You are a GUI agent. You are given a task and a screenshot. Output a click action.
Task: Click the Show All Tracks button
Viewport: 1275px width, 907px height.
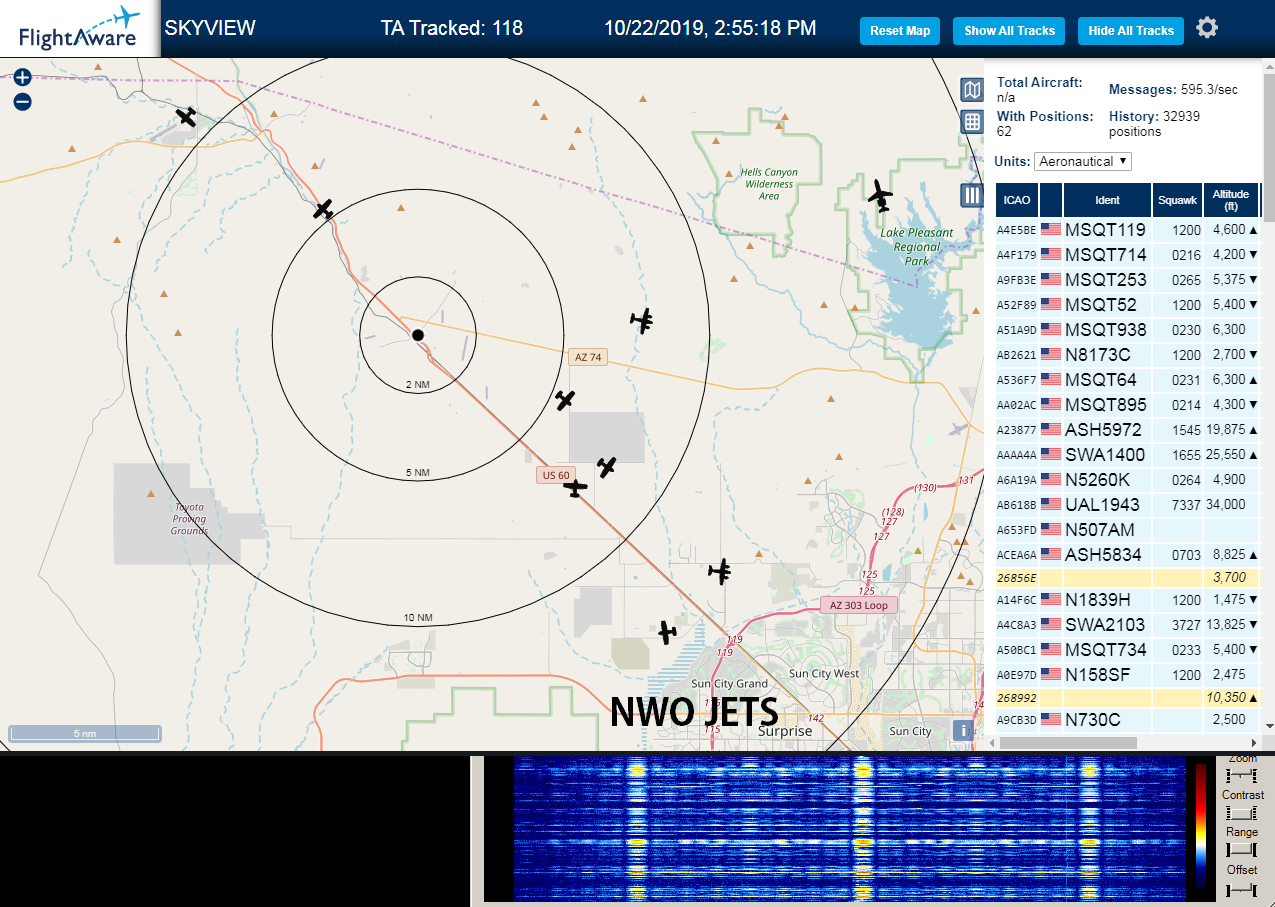point(1009,31)
